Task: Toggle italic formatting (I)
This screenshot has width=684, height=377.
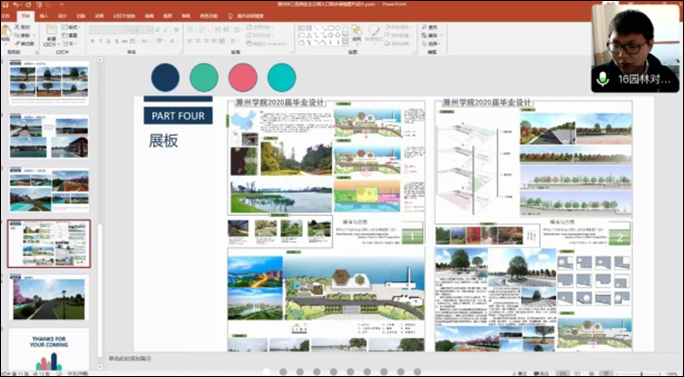Action: [x=100, y=41]
